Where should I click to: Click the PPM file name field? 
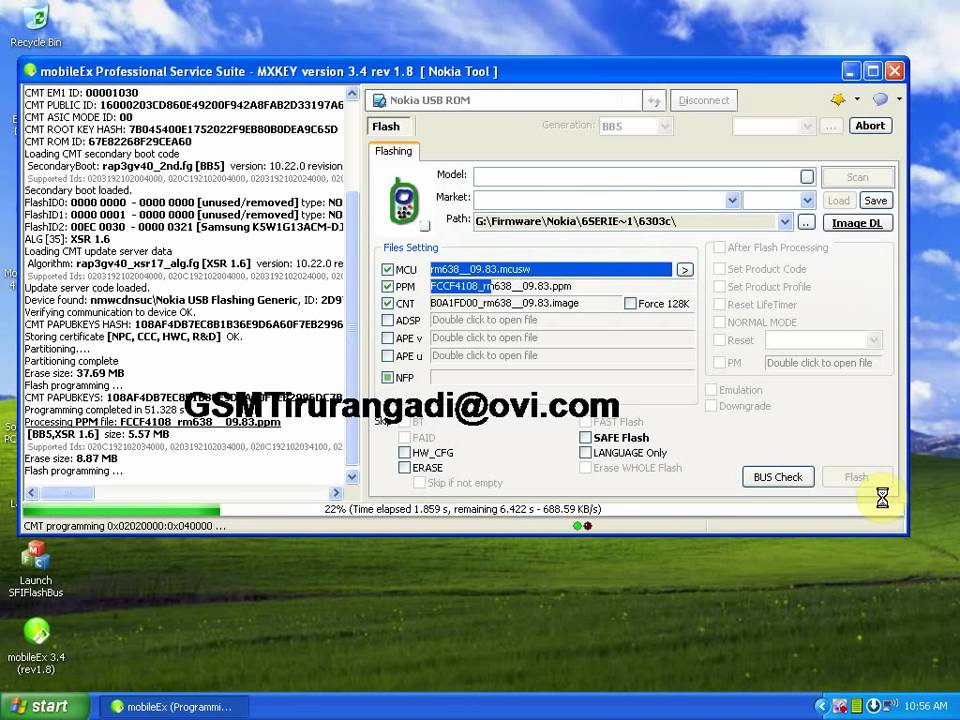click(x=562, y=287)
